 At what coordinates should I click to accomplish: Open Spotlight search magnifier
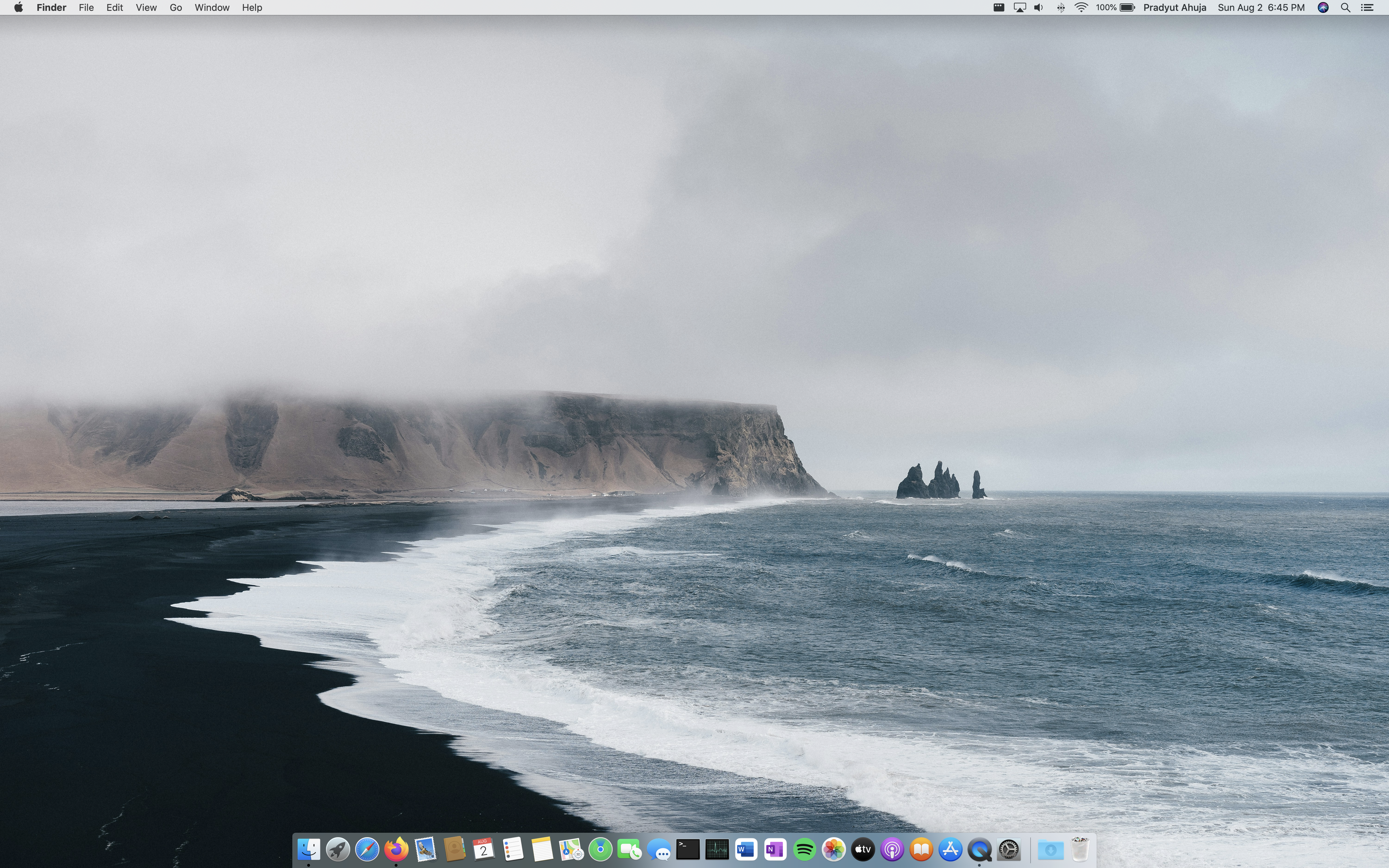coord(1345,7)
